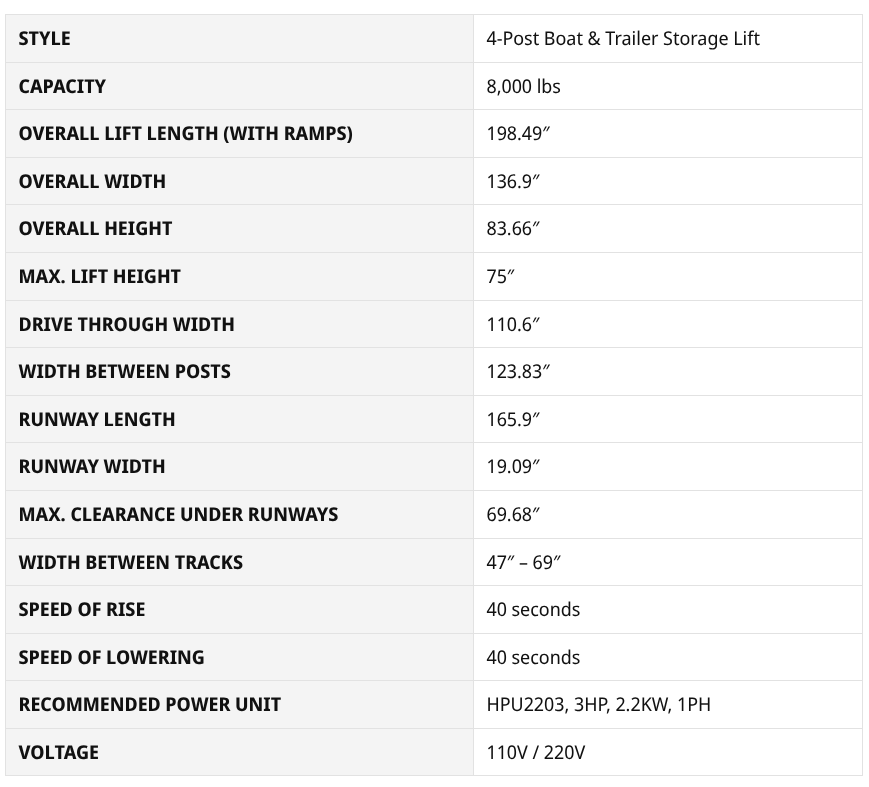This screenshot has width=869, height=787.
Task: Click the MAX. CLEARANCE UNDER RUNWAYS label
Action: 178,514
